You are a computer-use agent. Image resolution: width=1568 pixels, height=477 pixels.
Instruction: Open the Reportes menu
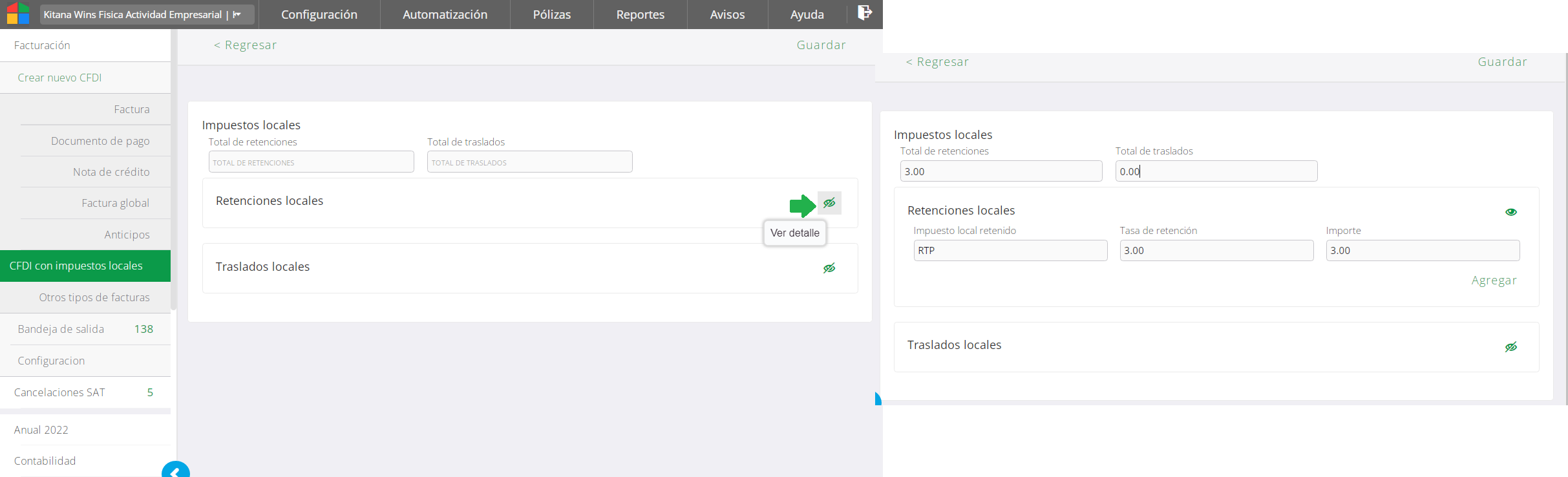pos(640,14)
